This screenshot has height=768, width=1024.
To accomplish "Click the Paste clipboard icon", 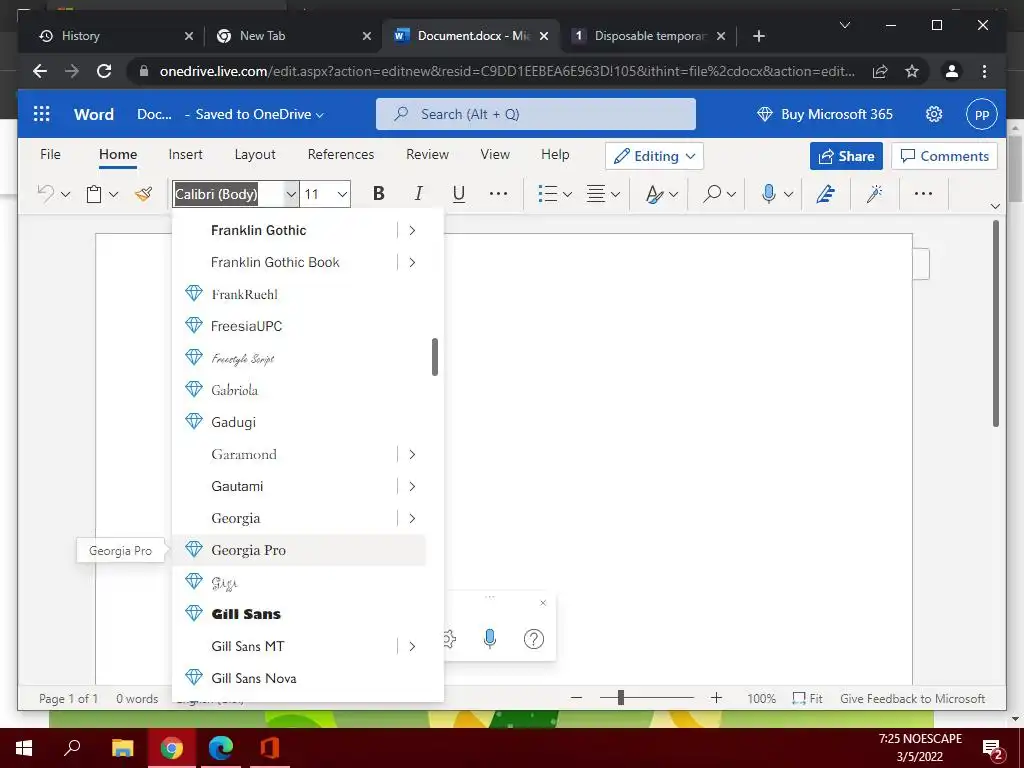I will 94,194.
